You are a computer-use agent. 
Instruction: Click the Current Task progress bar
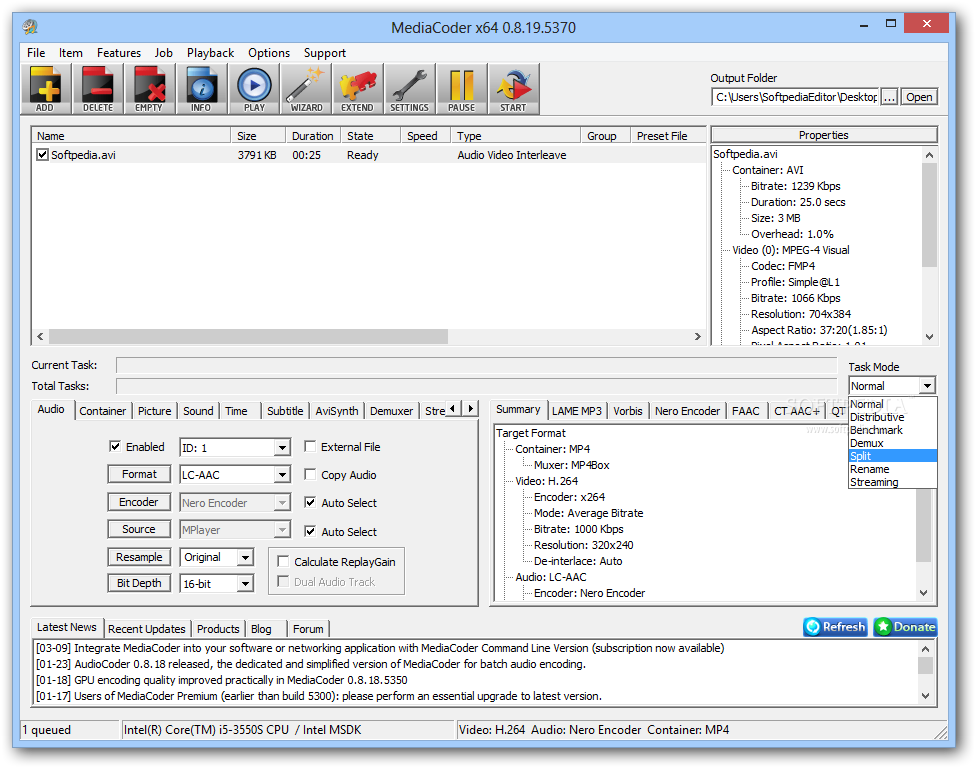point(477,364)
